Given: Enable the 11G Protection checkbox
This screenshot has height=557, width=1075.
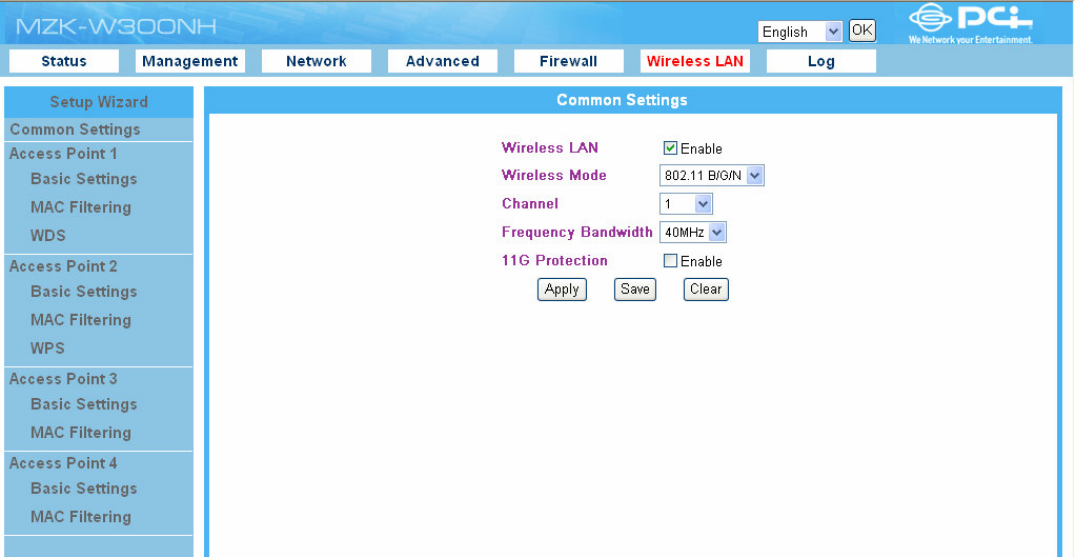Looking at the screenshot, I should coord(671,261).
